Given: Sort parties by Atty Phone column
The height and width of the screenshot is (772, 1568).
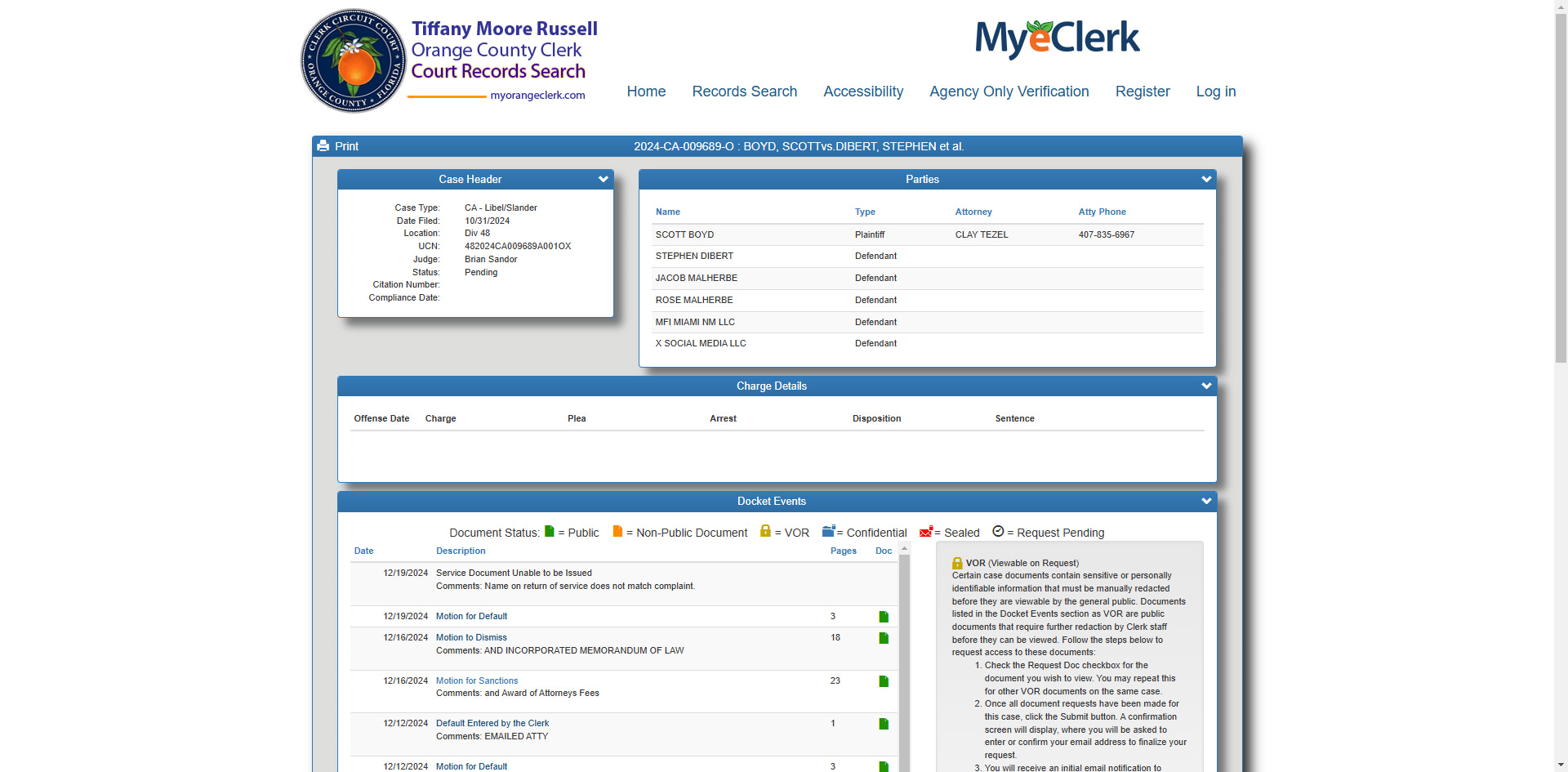Looking at the screenshot, I should click(1102, 212).
